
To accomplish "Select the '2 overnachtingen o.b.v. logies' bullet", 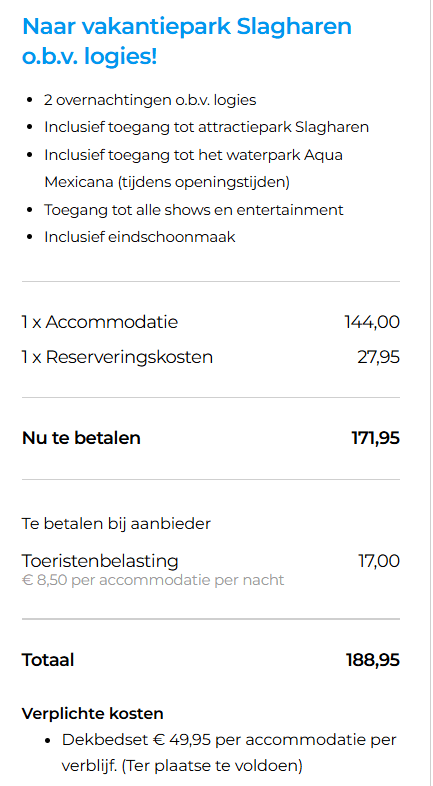I will click(150, 100).
